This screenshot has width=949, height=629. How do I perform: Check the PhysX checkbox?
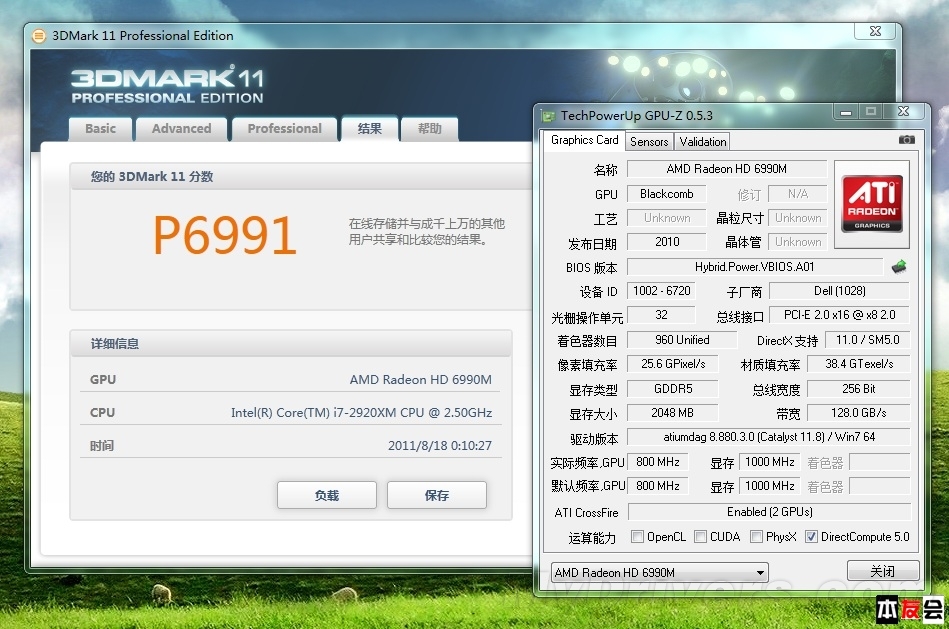coord(757,537)
